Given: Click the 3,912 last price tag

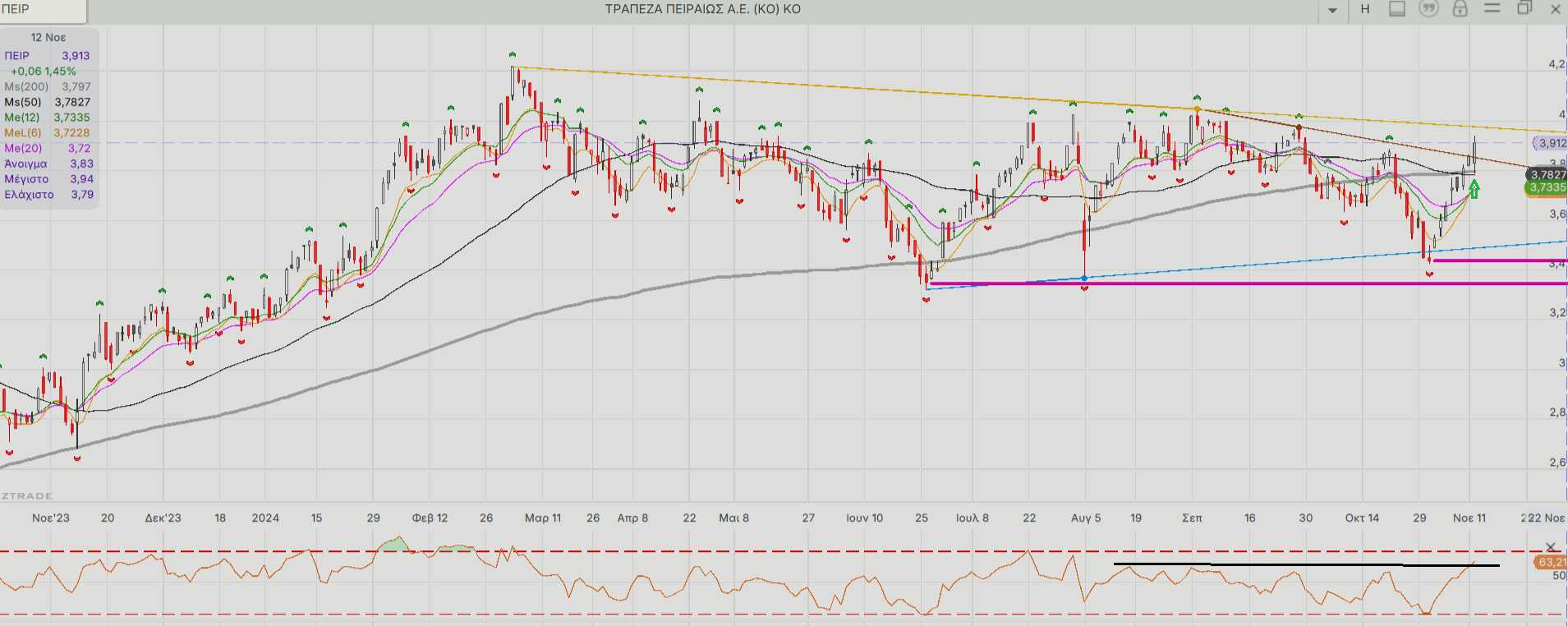Looking at the screenshot, I should (x=1552, y=143).
